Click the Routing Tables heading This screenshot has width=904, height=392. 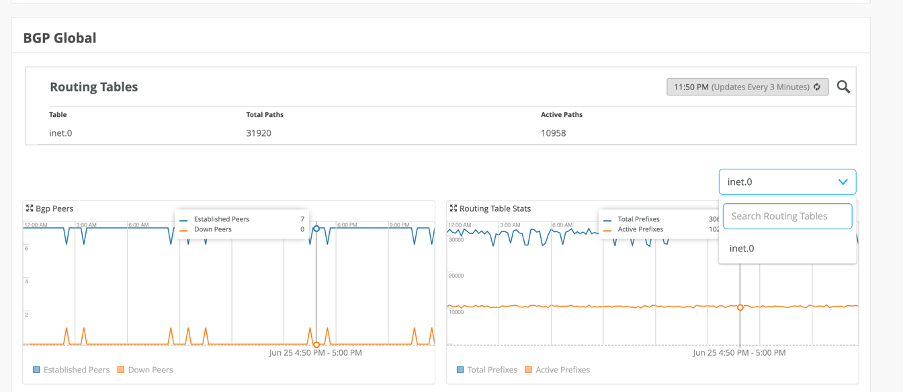(94, 87)
